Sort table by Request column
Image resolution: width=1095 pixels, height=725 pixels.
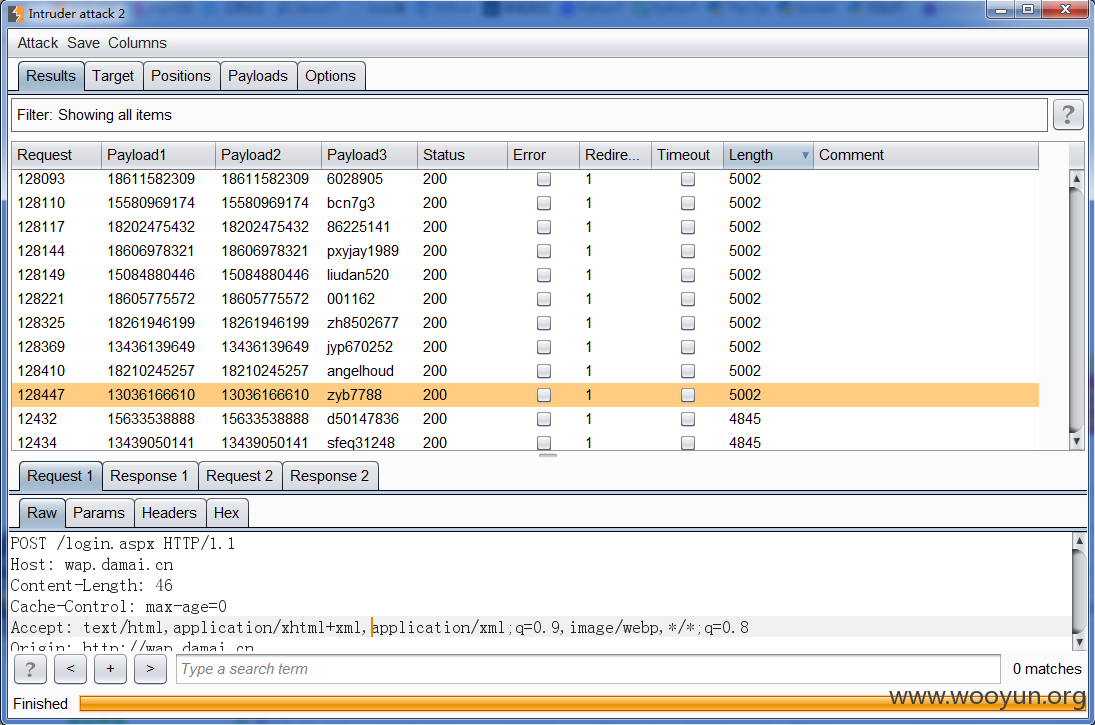tap(57, 155)
